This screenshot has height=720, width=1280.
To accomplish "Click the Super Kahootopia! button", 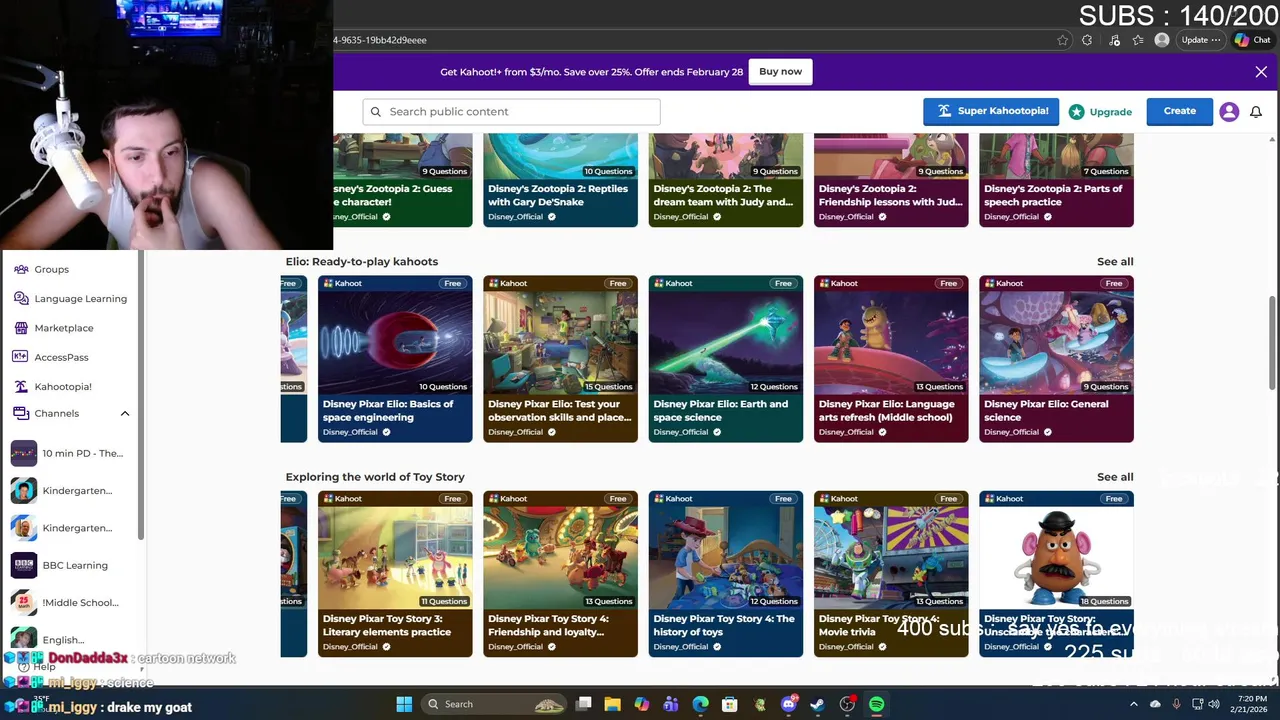I will (993, 111).
